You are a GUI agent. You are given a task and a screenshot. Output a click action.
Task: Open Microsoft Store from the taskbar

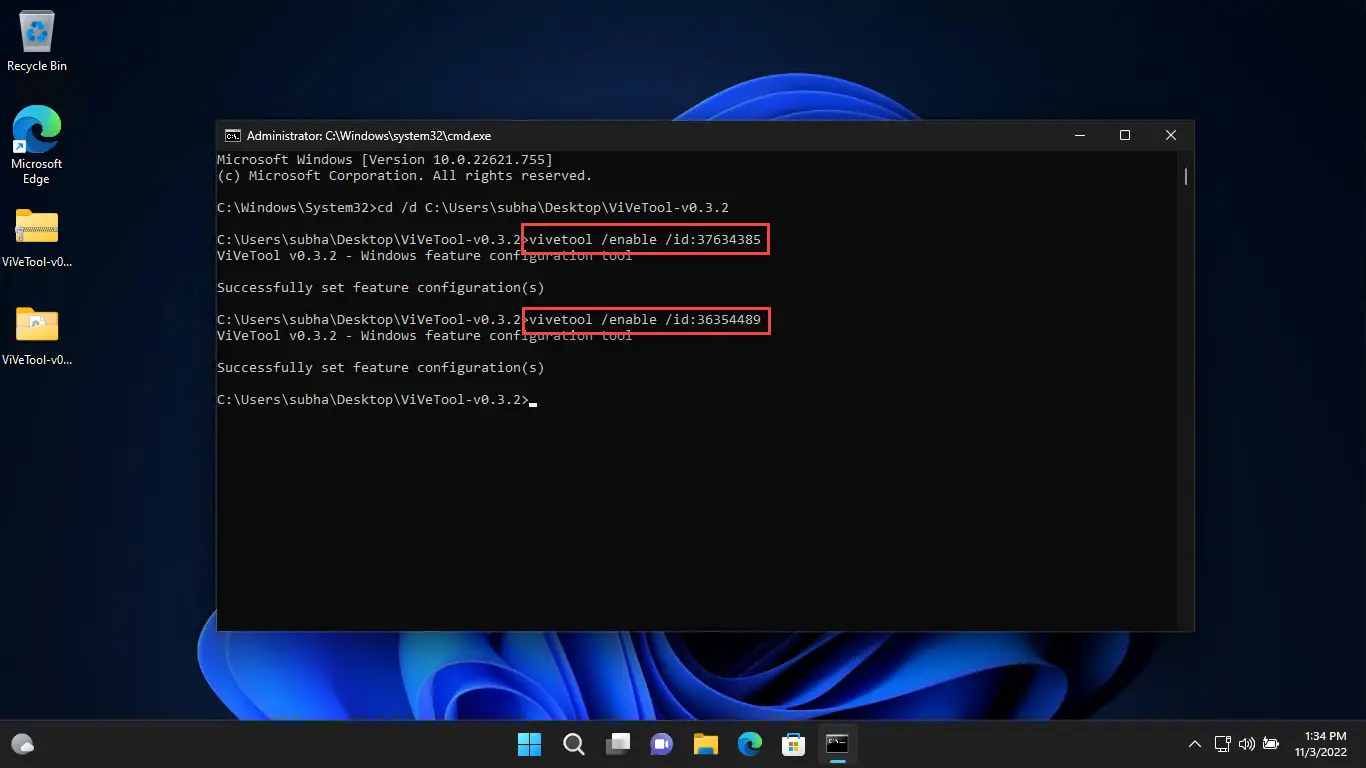tap(794, 744)
